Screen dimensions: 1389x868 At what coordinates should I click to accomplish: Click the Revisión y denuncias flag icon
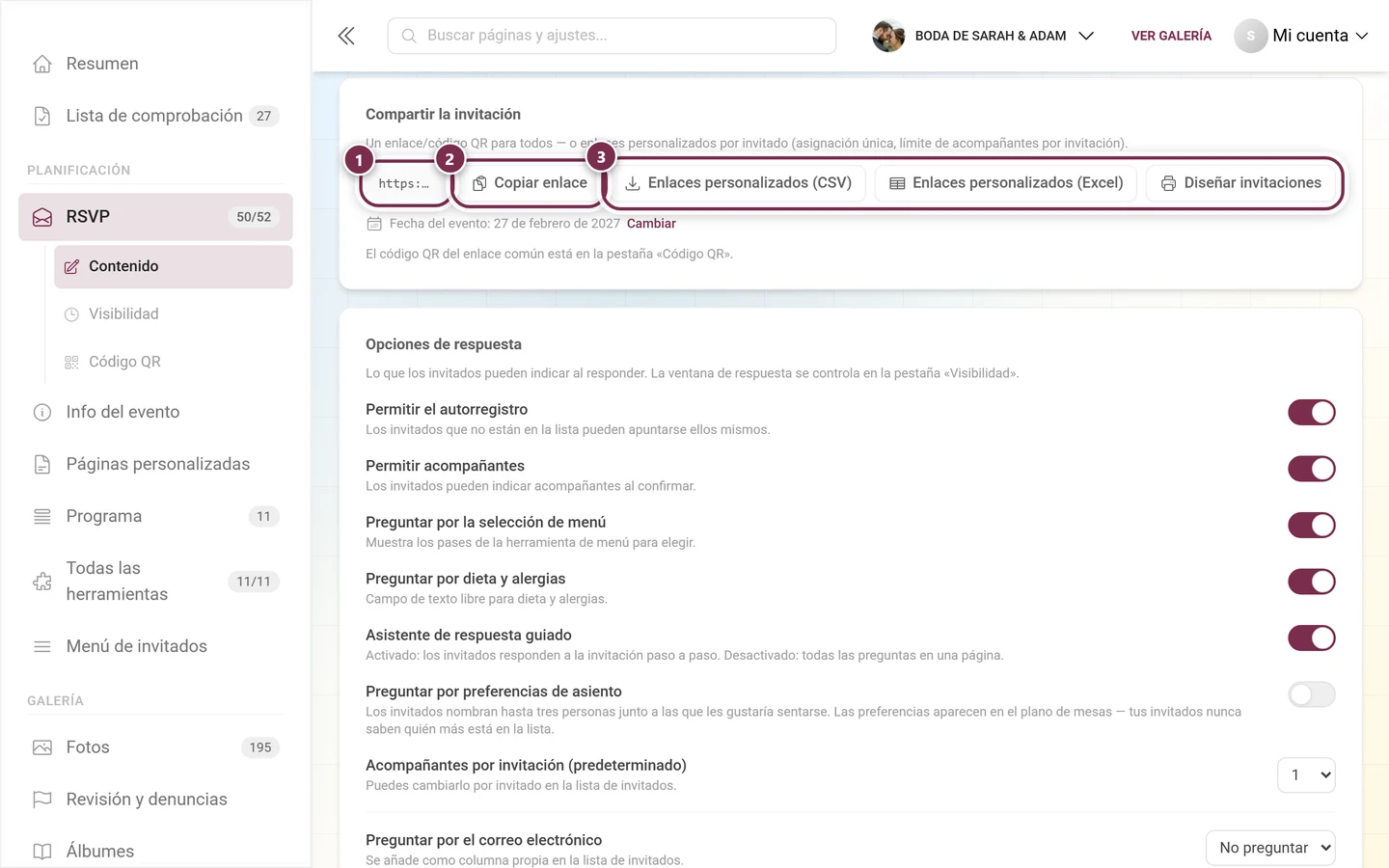[x=42, y=800]
